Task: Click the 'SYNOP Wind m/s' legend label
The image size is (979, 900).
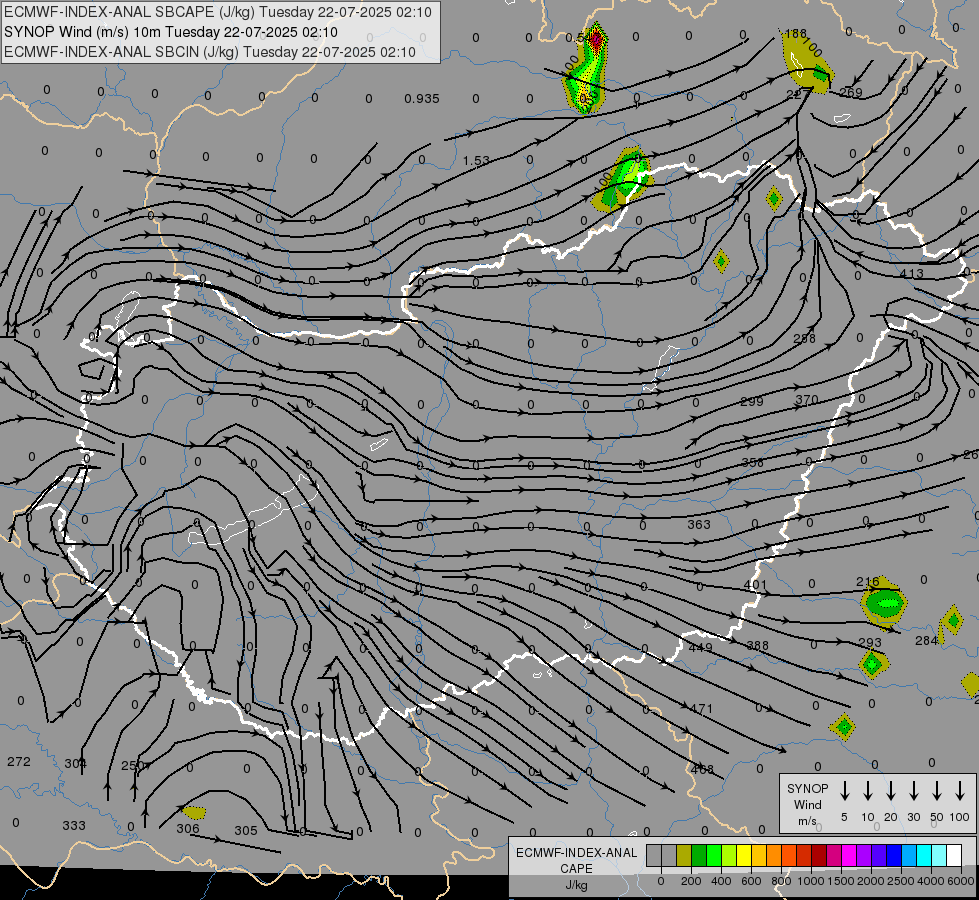Action: [807, 804]
